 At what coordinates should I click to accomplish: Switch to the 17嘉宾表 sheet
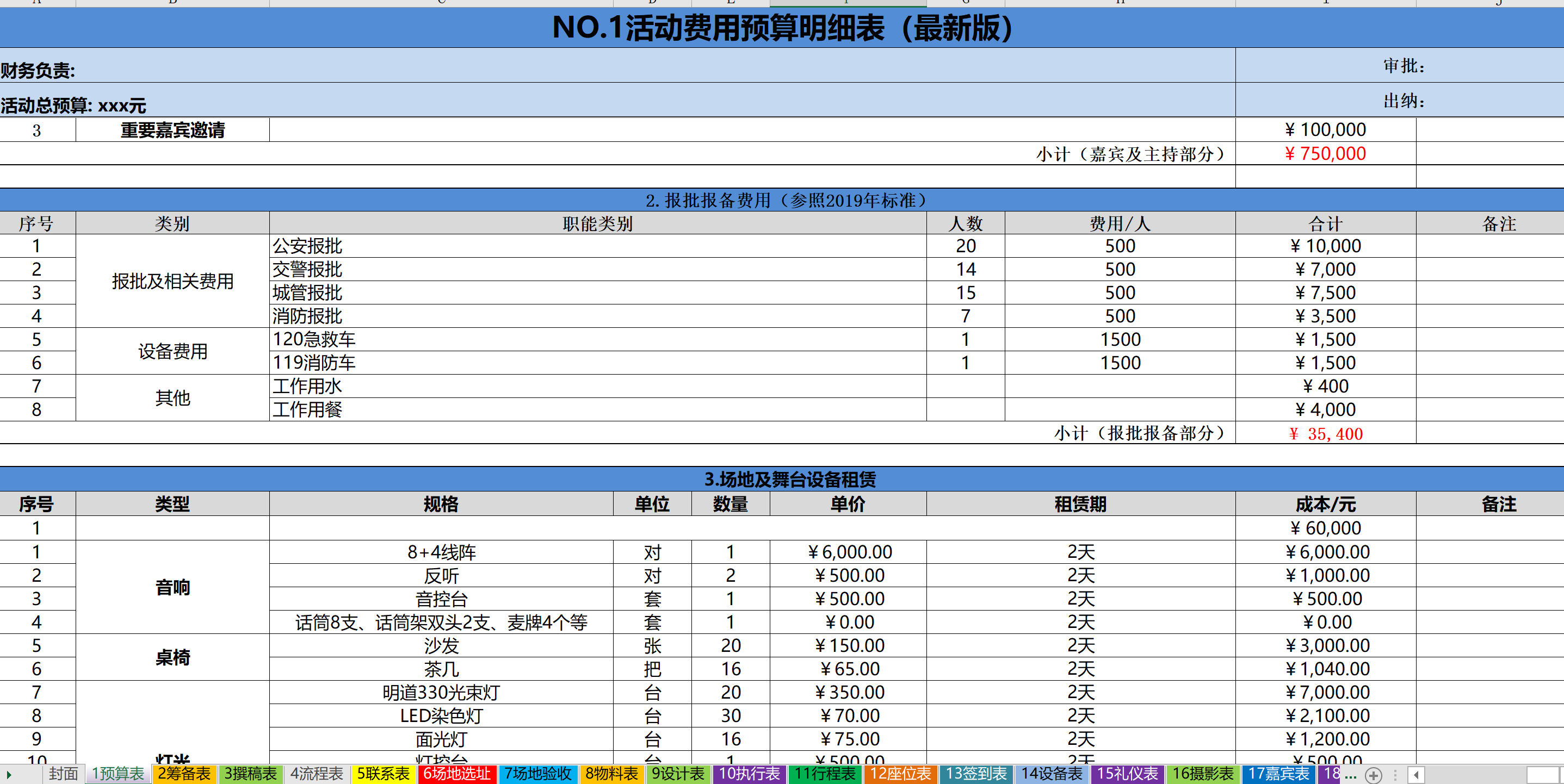click(1278, 774)
